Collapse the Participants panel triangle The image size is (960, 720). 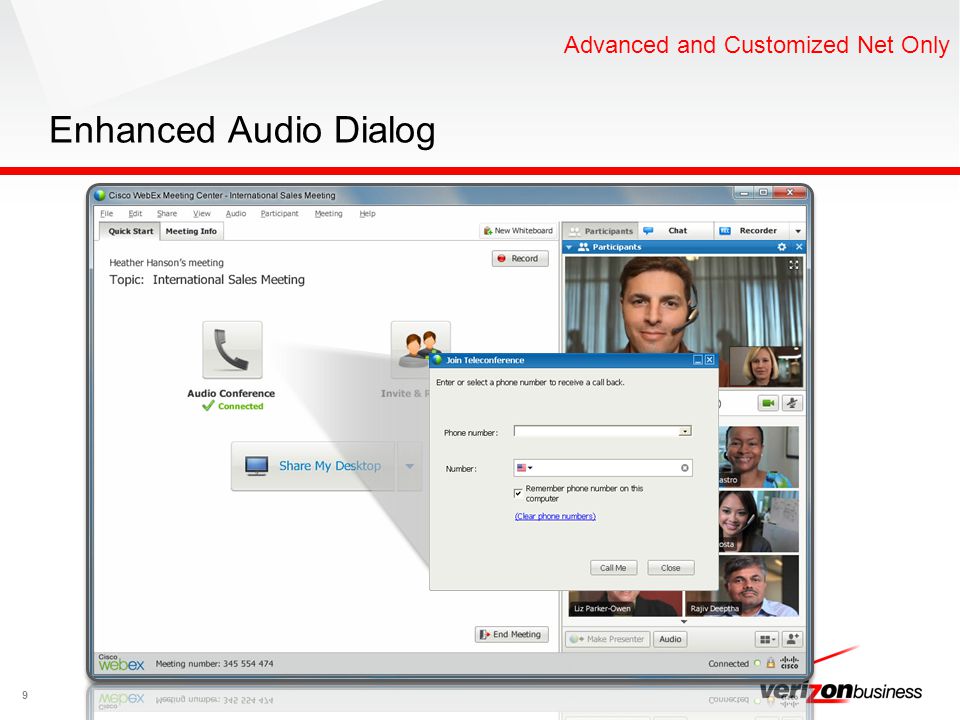[x=569, y=247]
